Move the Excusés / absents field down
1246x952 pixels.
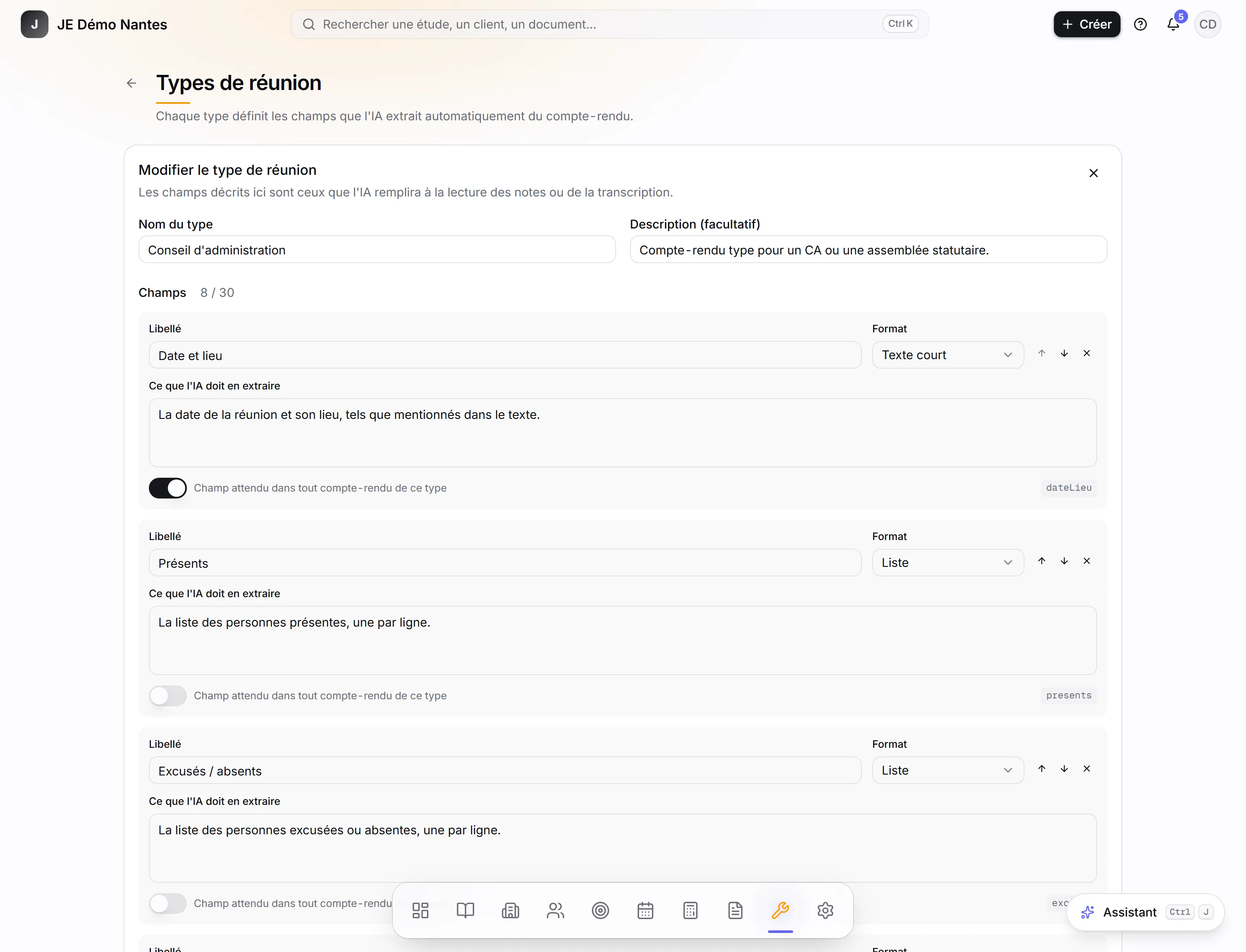(1064, 769)
